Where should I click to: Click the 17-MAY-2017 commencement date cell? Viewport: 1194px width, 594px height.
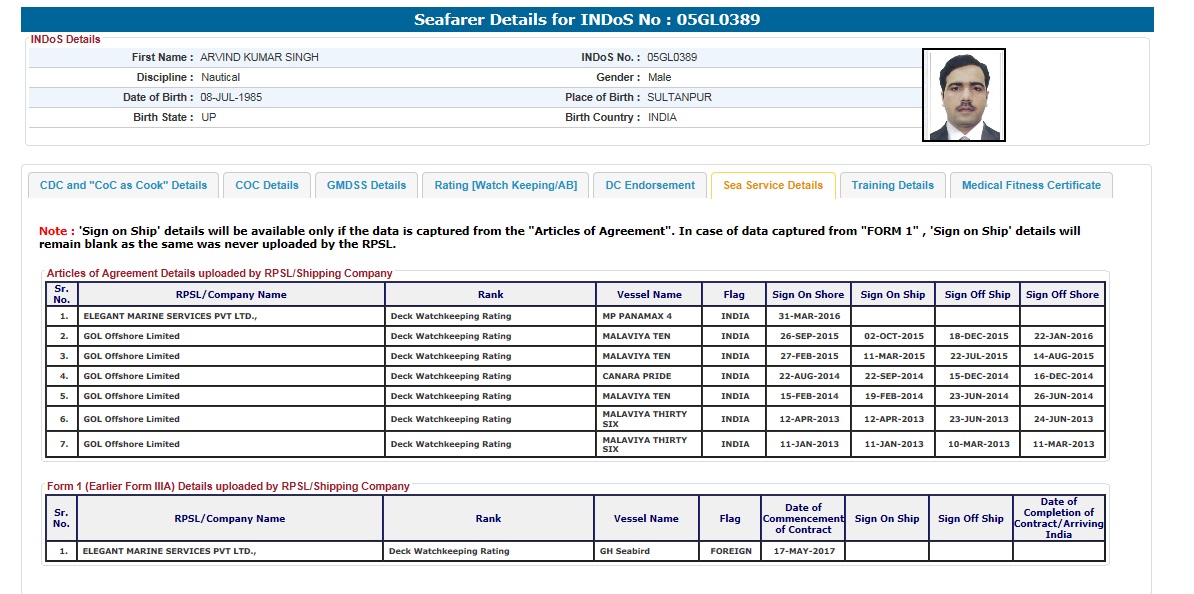[803, 551]
